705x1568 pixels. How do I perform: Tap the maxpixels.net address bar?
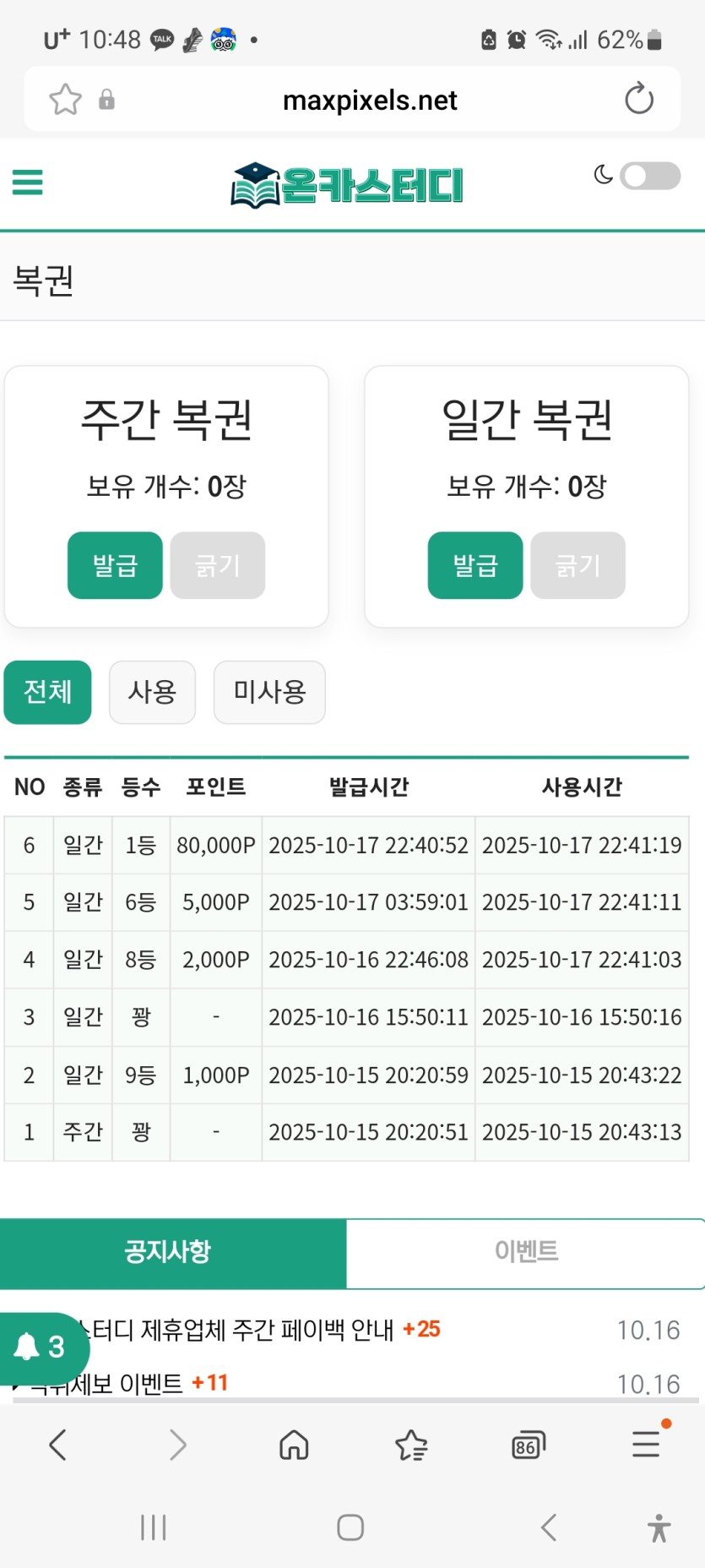(370, 101)
